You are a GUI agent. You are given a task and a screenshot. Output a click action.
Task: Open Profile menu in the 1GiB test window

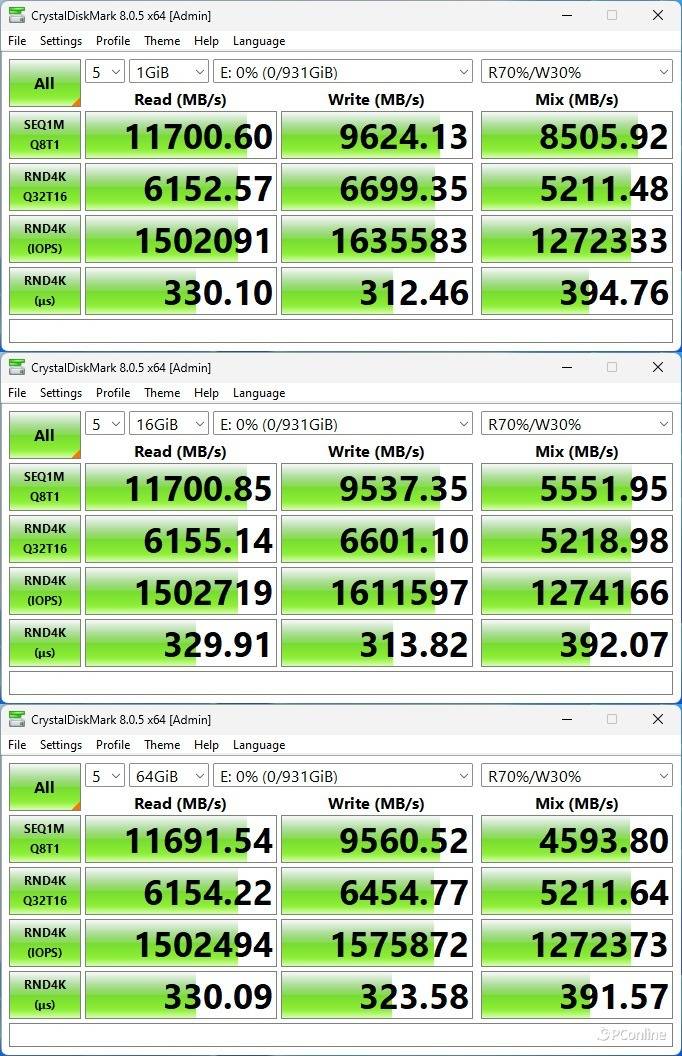112,40
